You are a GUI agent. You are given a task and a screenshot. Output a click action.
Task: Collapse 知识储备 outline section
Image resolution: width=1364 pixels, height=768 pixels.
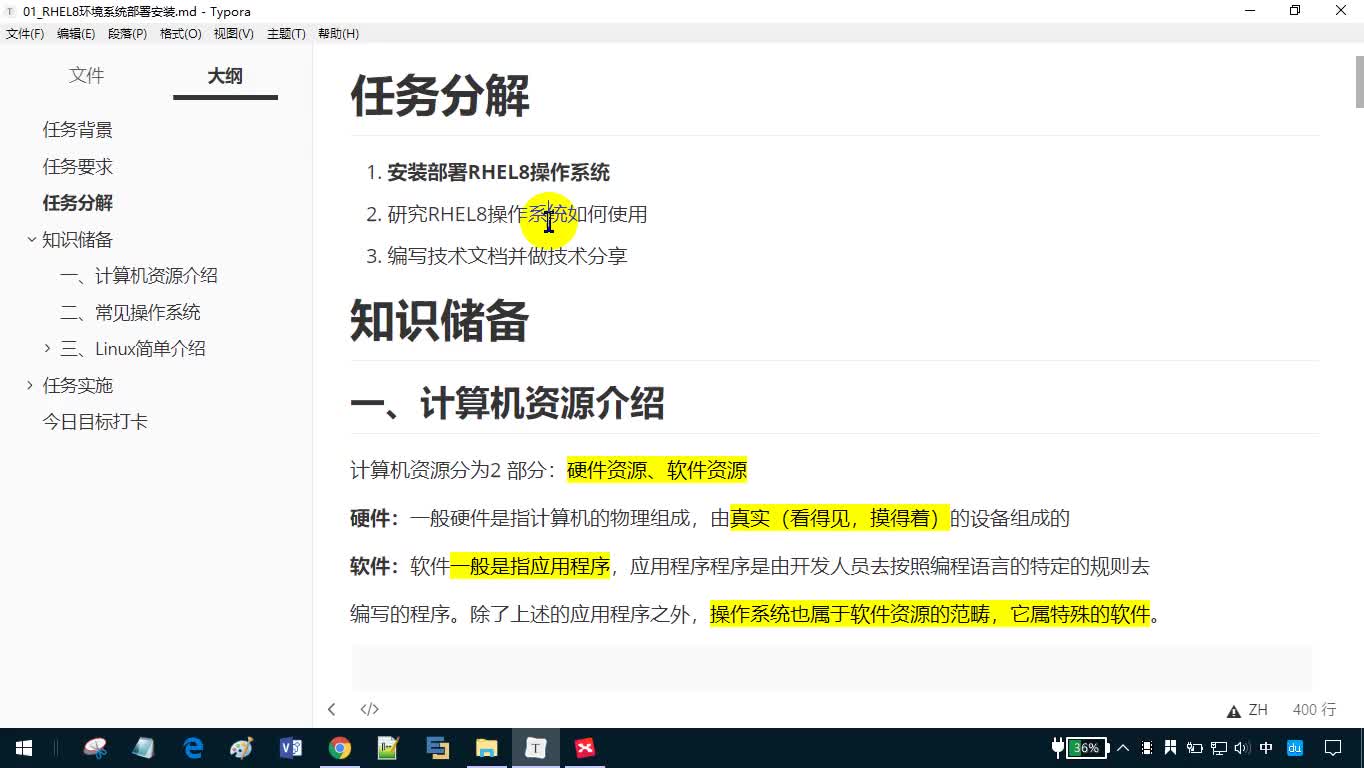32,240
